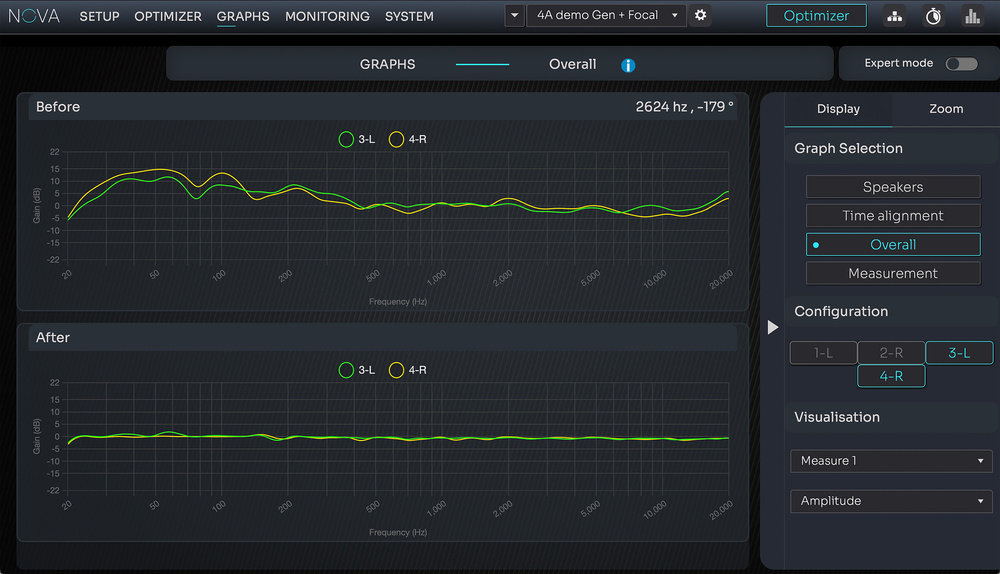The image size is (1000, 574).
Task: Toggle the 1-L configuration channel
Action: (x=823, y=353)
